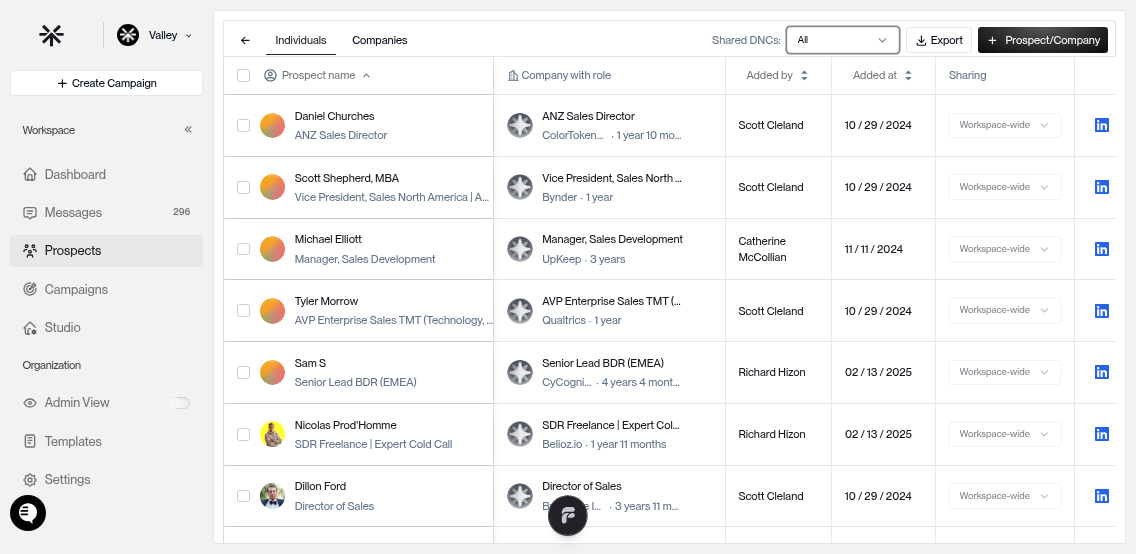This screenshot has width=1136, height=554.
Task: Click prospect name Michael Elliott
Action: tap(328, 239)
